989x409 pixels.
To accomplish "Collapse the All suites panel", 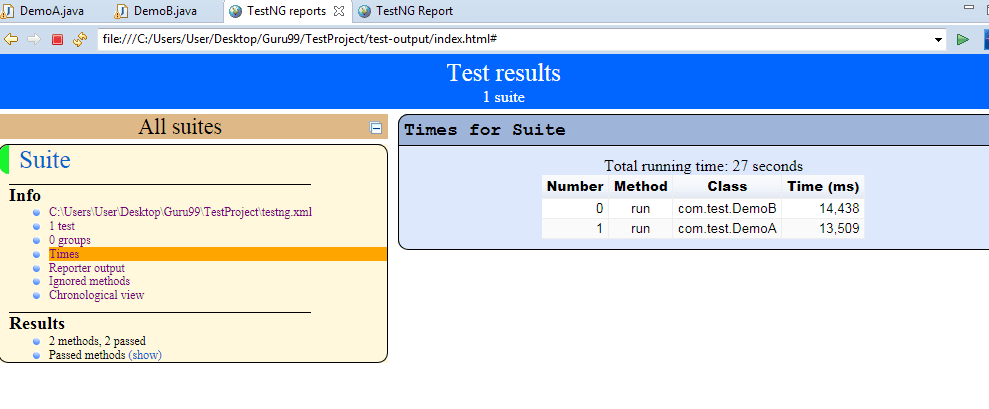I will (376, 128).
